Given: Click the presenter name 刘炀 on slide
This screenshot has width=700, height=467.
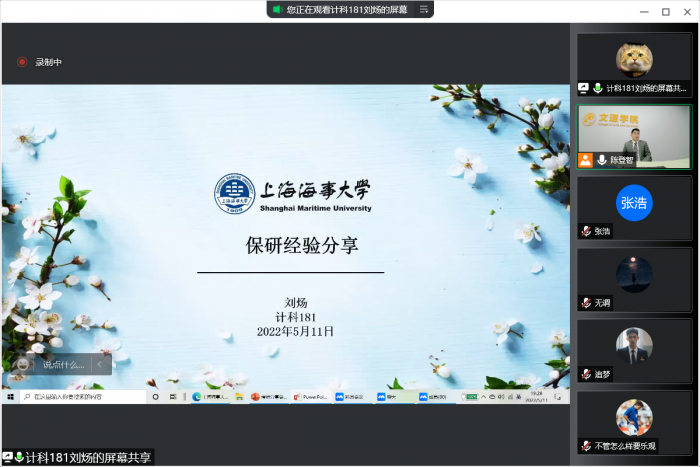Looking at the screenshot, I should (296, 303).
